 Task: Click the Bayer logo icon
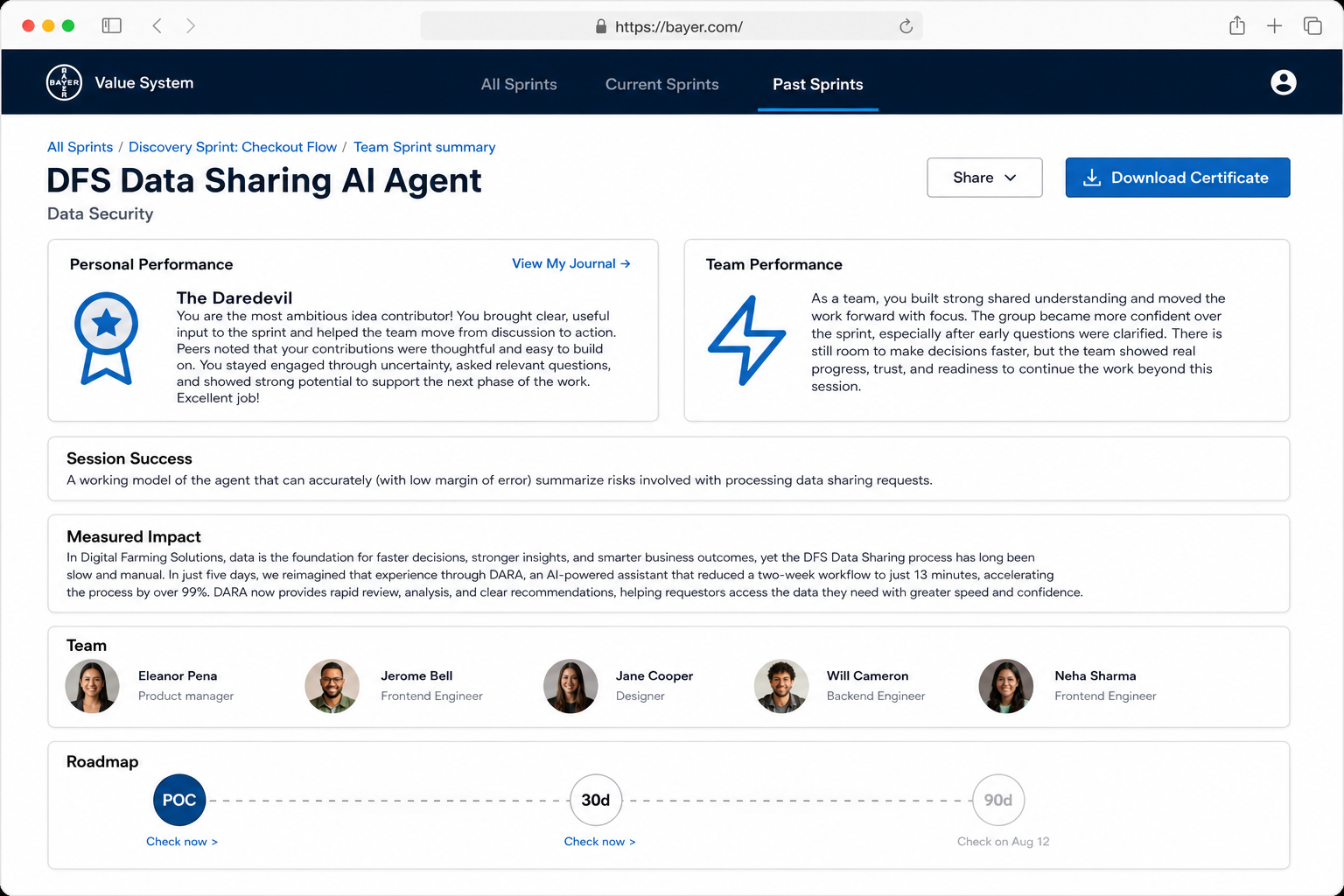[64, 82]
